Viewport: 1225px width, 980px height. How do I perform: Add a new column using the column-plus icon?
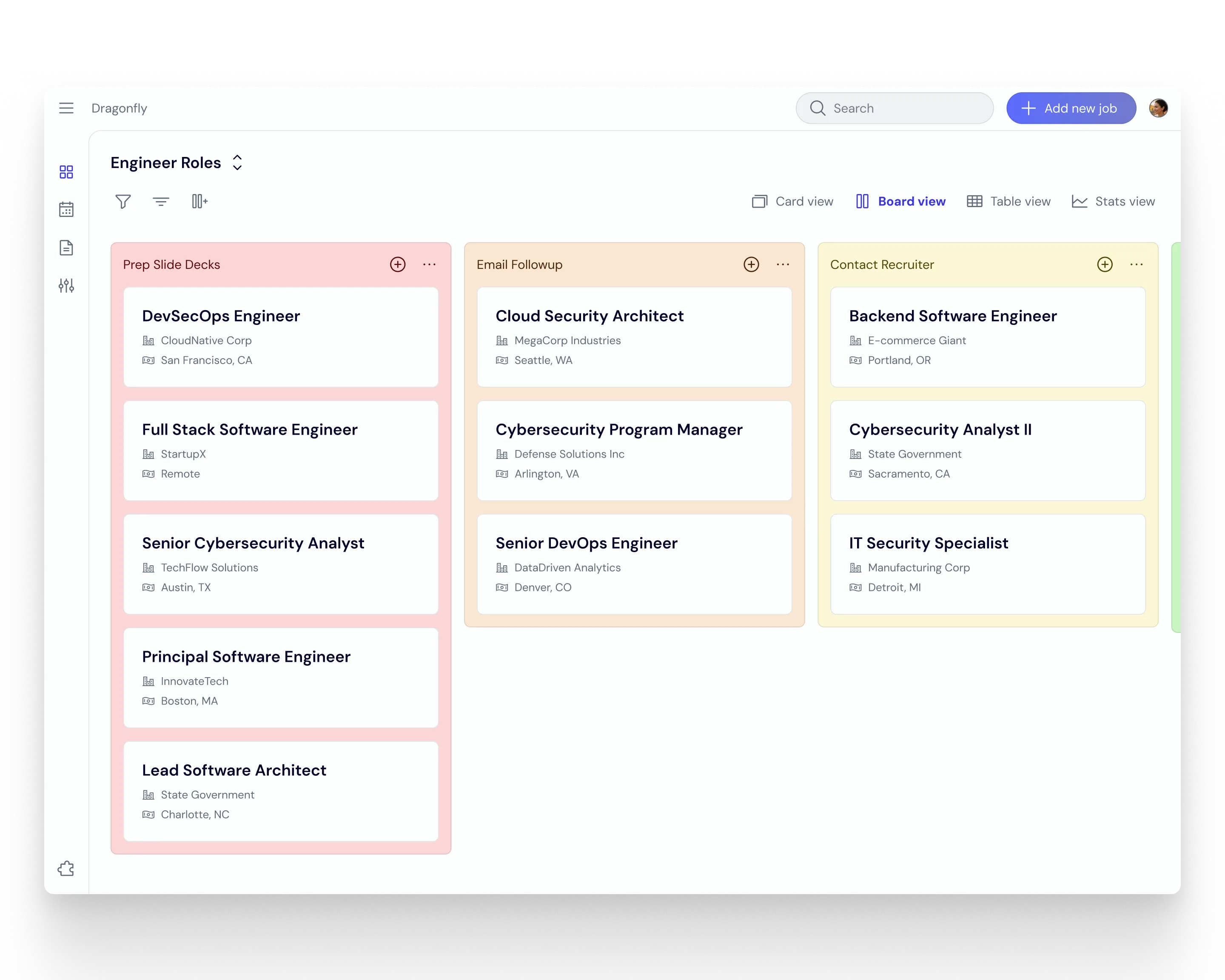(199, 201)
